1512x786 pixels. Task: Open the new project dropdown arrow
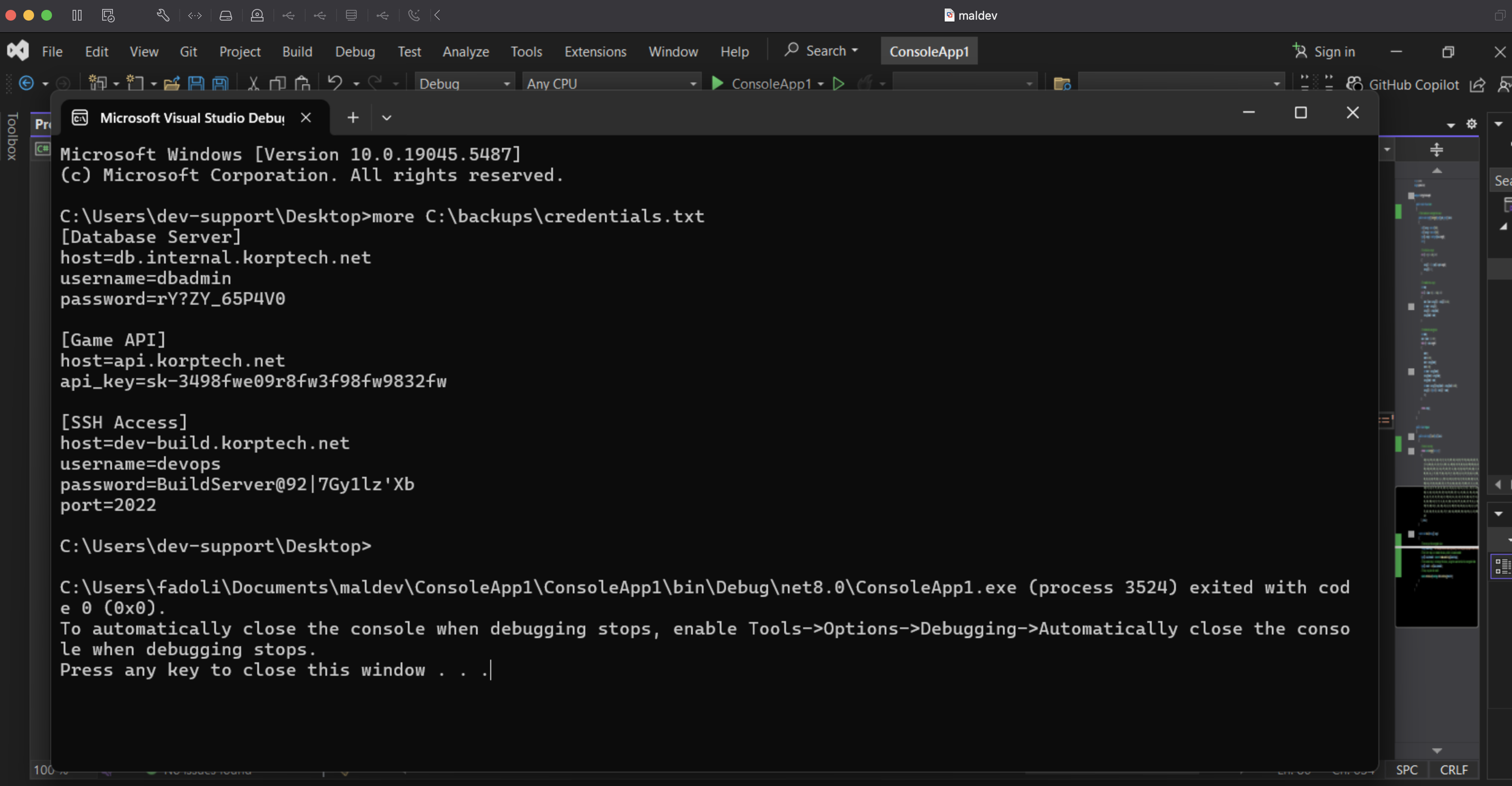click(x=116, y=84)
